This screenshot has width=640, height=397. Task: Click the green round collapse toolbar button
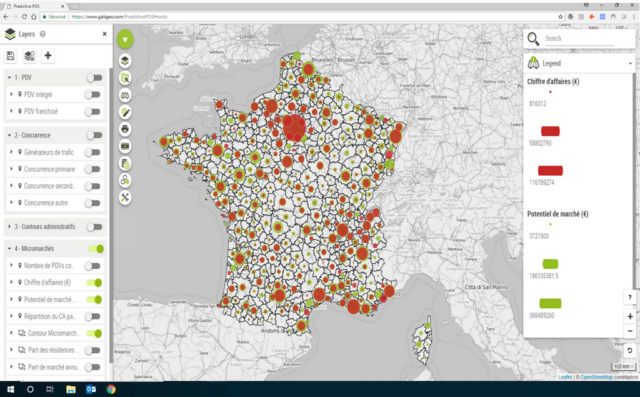pyautogui.click(x=125, y=40)
